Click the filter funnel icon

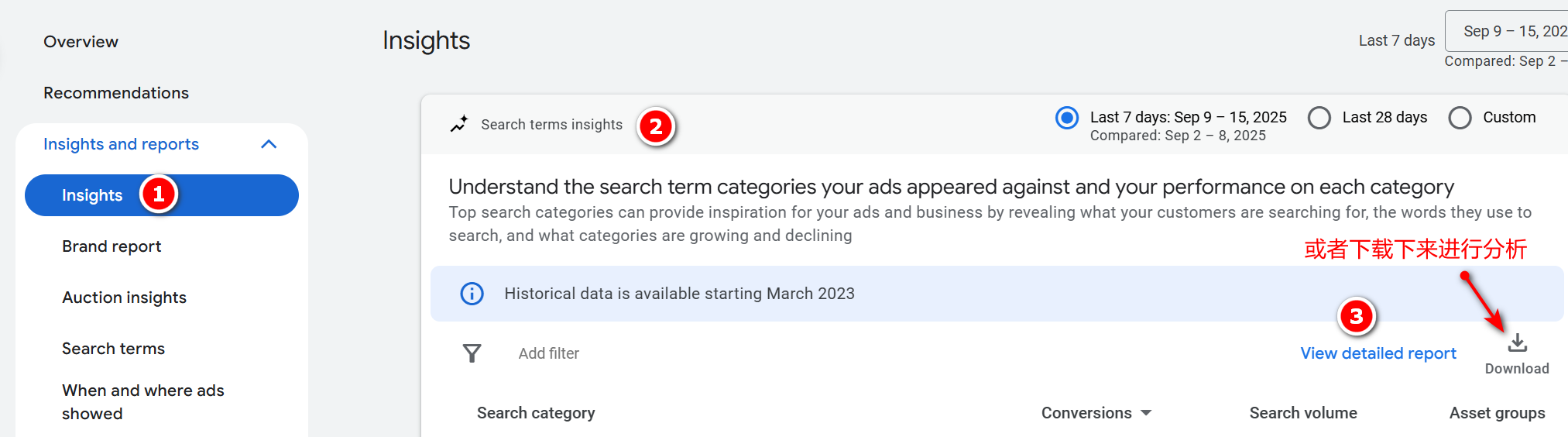point(472,353)
